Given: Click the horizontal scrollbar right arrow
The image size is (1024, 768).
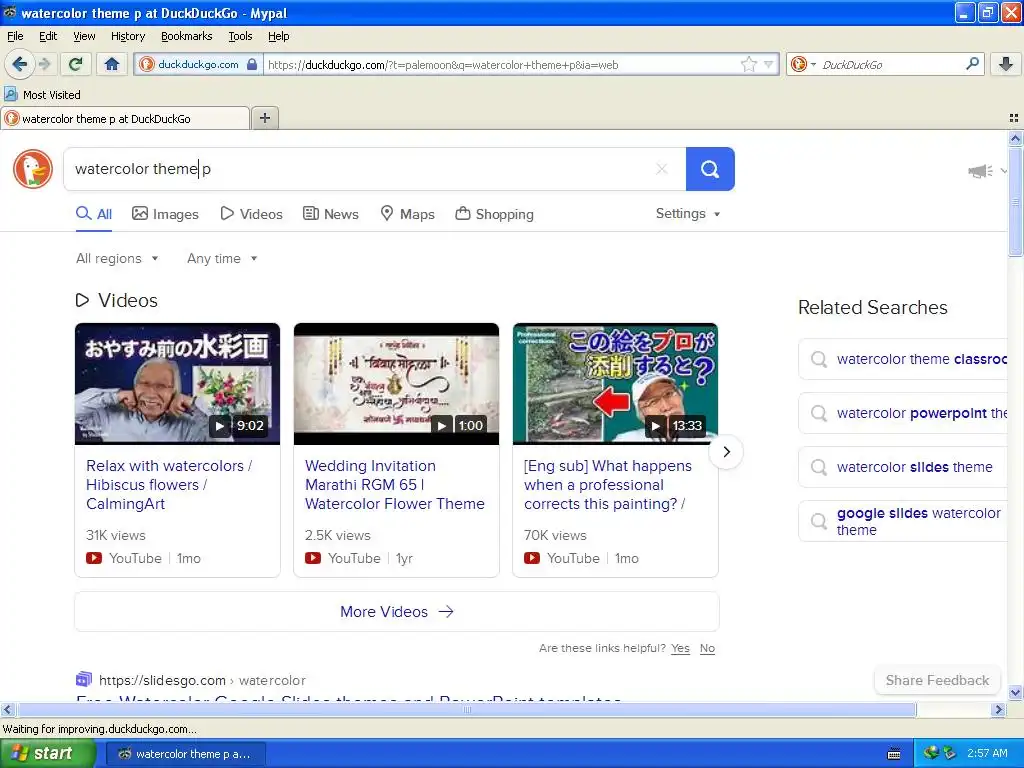Looking at the screenshot, I should [998, 709].
